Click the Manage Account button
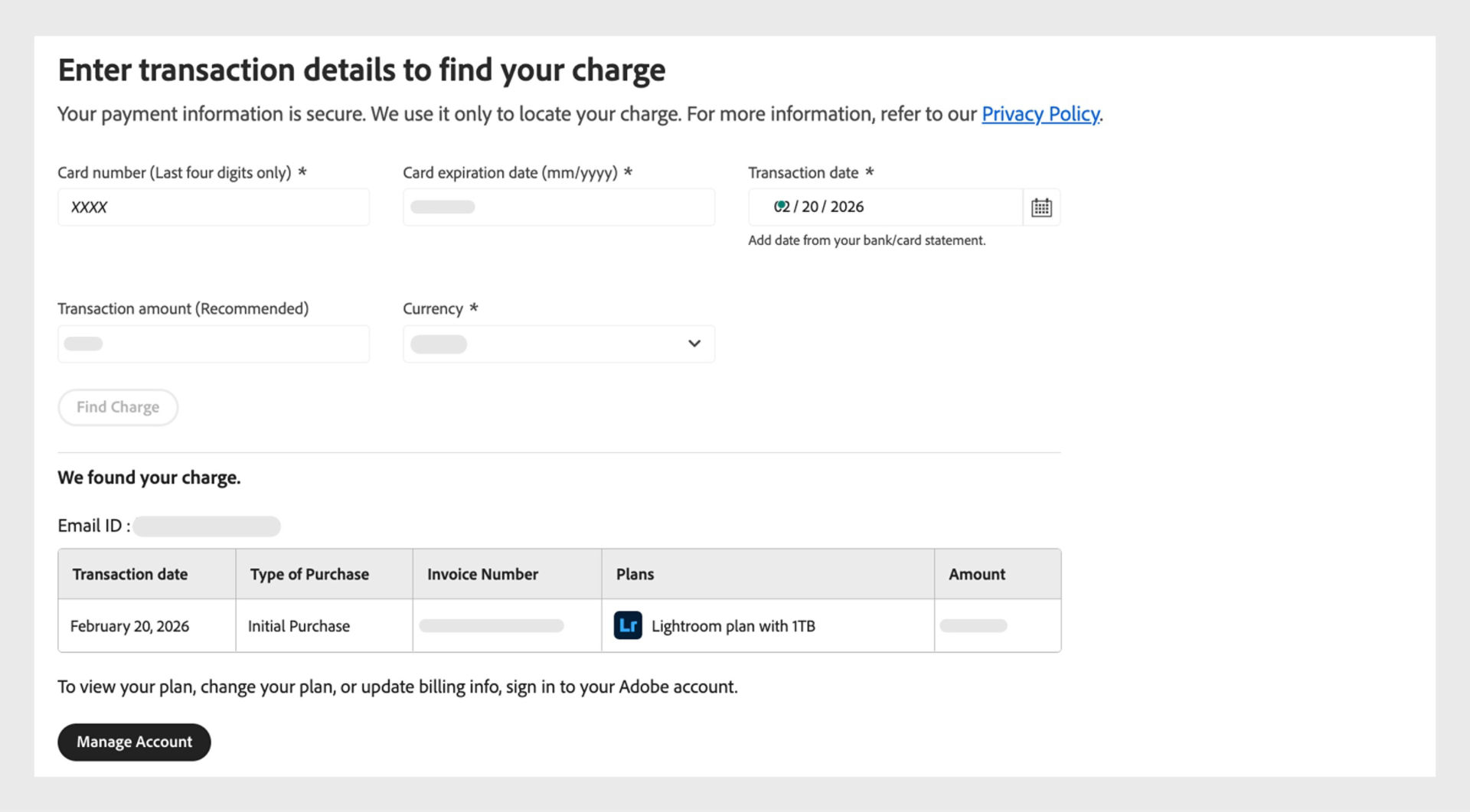The image size is (1470, 812). click(x=134, y=742)
